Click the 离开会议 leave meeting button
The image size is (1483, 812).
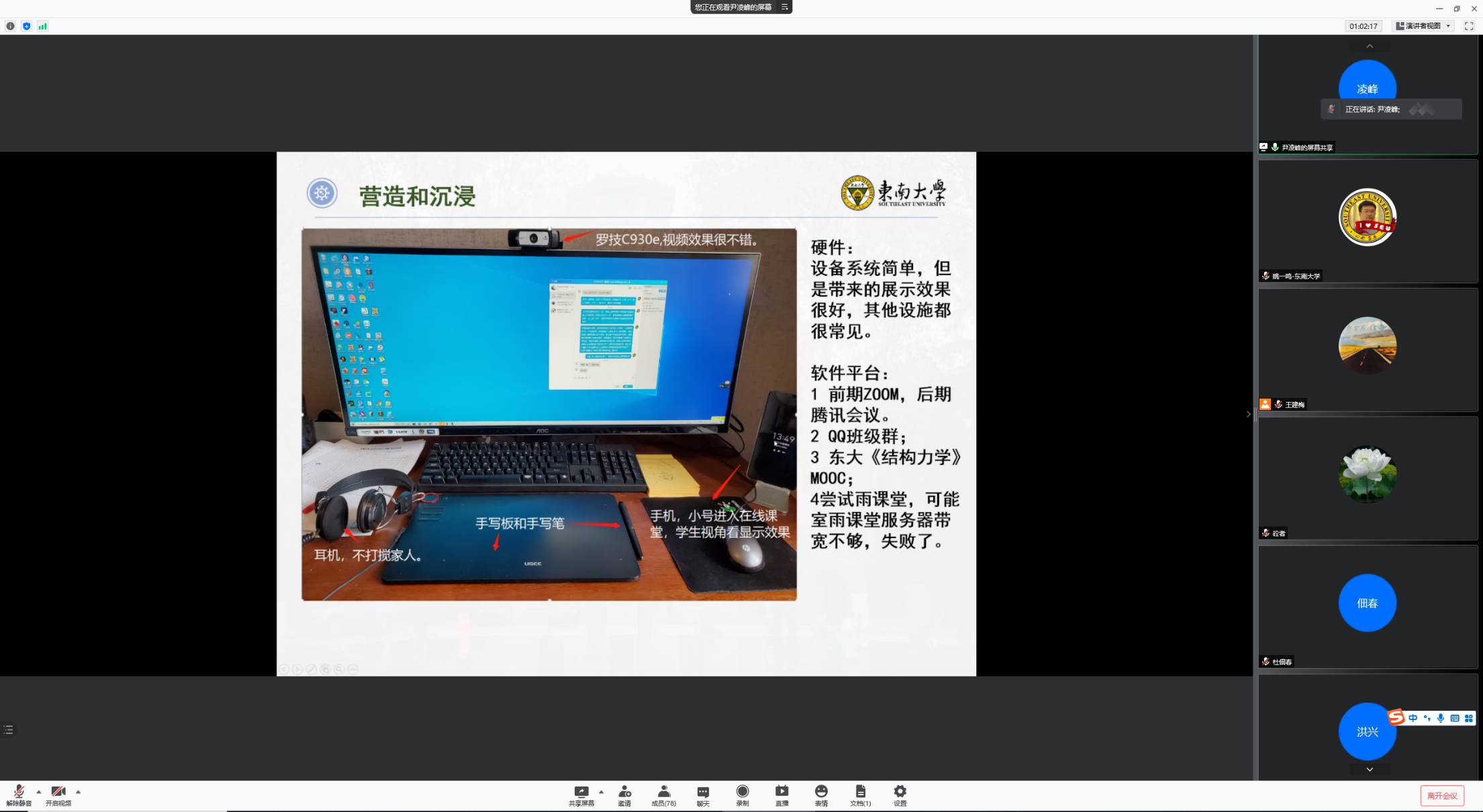coord(1442,796)
